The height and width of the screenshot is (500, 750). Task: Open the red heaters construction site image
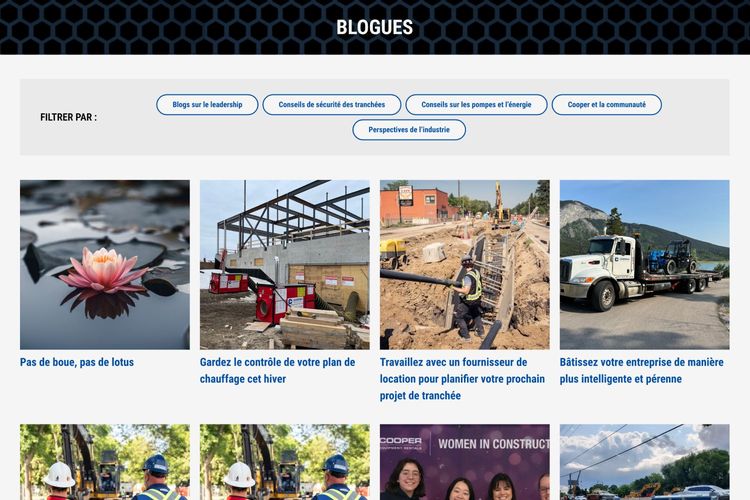pos(285,265)
